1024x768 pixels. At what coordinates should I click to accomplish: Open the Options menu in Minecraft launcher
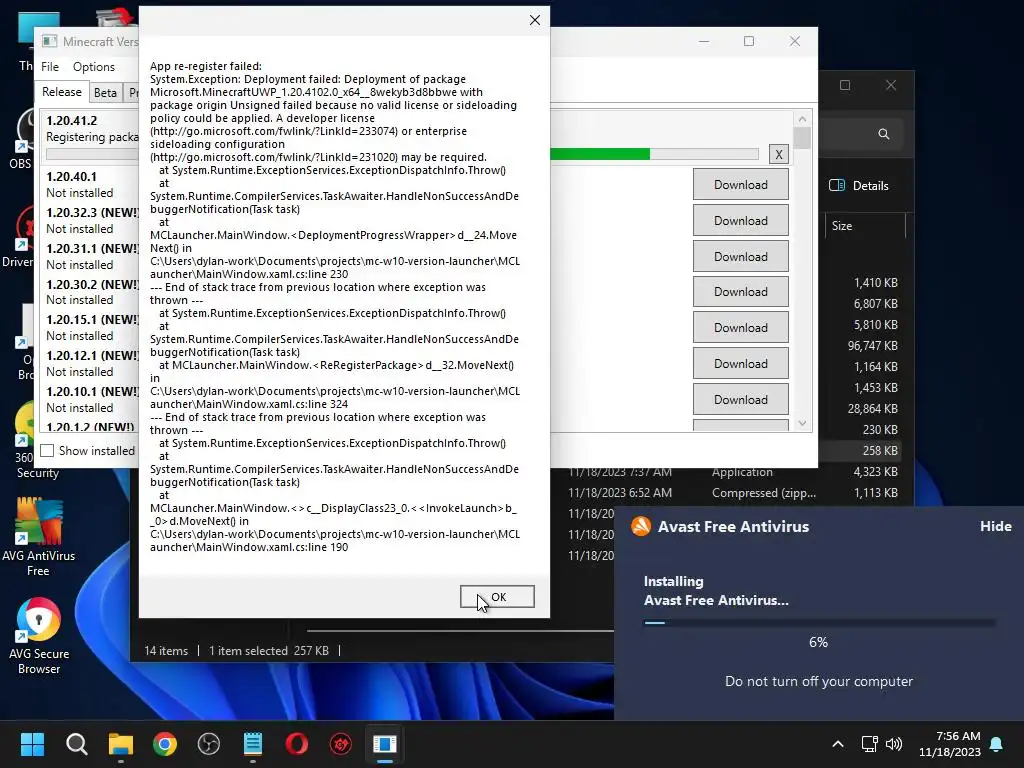tap(93, 67)
